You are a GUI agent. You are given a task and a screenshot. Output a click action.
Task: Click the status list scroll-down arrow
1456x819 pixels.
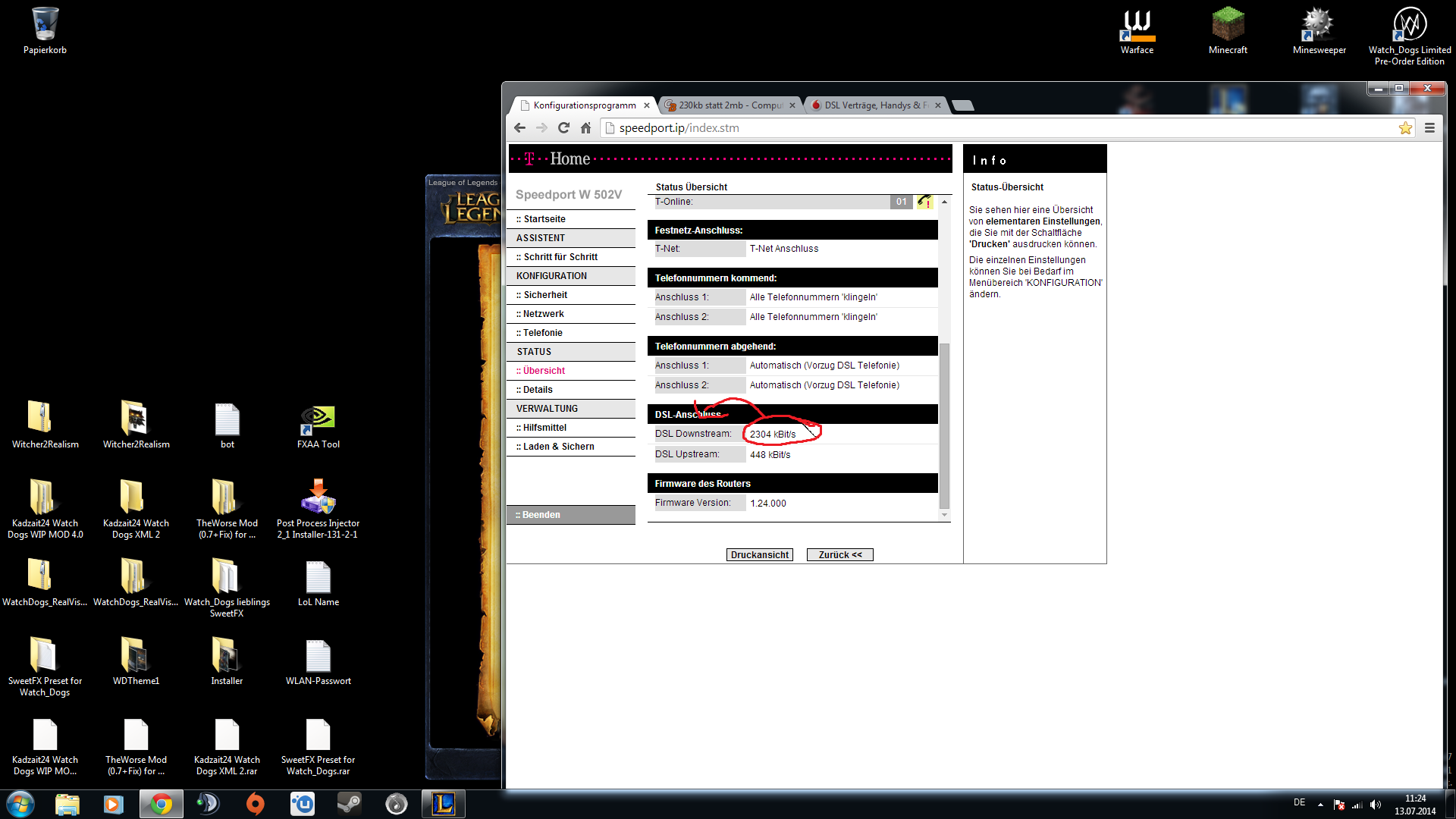tap(944, 515)
